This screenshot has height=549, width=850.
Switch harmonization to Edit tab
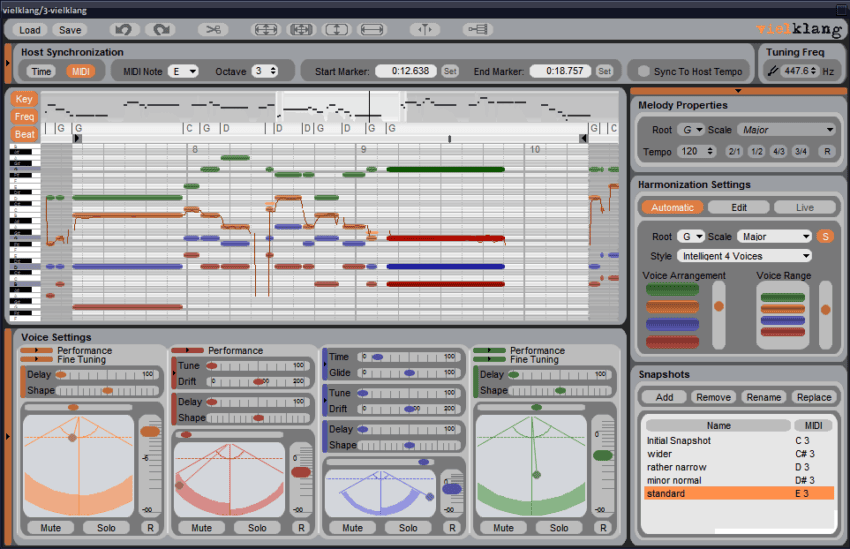pyautogui.click(x=739, y=207)
